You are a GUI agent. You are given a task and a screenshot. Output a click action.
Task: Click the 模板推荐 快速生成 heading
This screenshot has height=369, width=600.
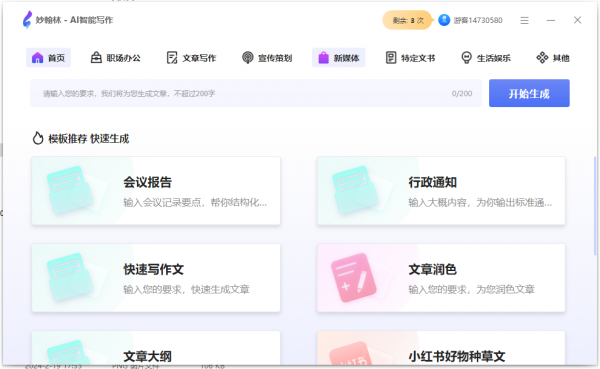89,139
